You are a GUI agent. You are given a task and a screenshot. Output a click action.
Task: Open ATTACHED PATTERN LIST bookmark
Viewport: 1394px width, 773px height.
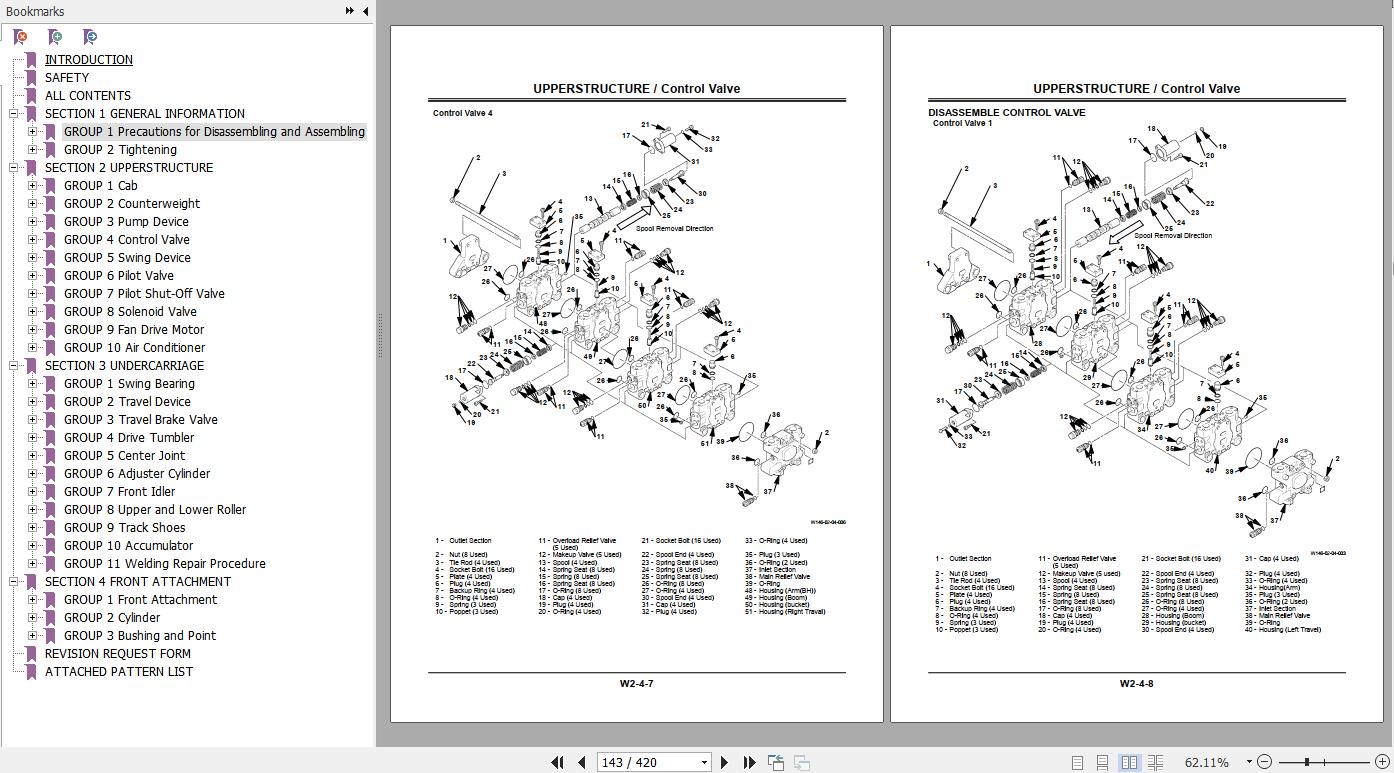tap(119, 671)
